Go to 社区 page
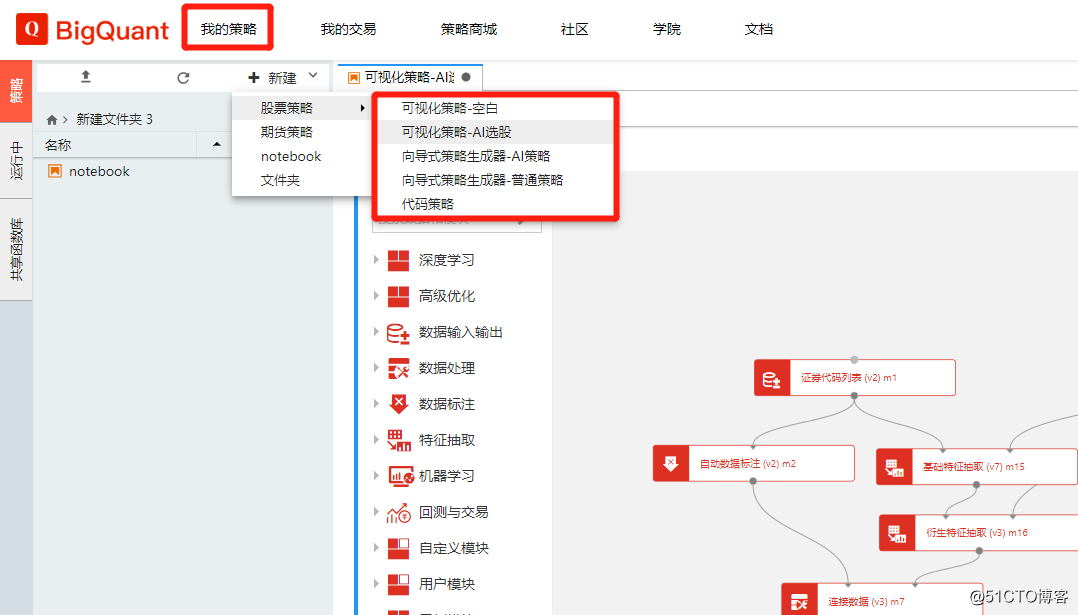 pyautogui.click(x=574, y=29)
